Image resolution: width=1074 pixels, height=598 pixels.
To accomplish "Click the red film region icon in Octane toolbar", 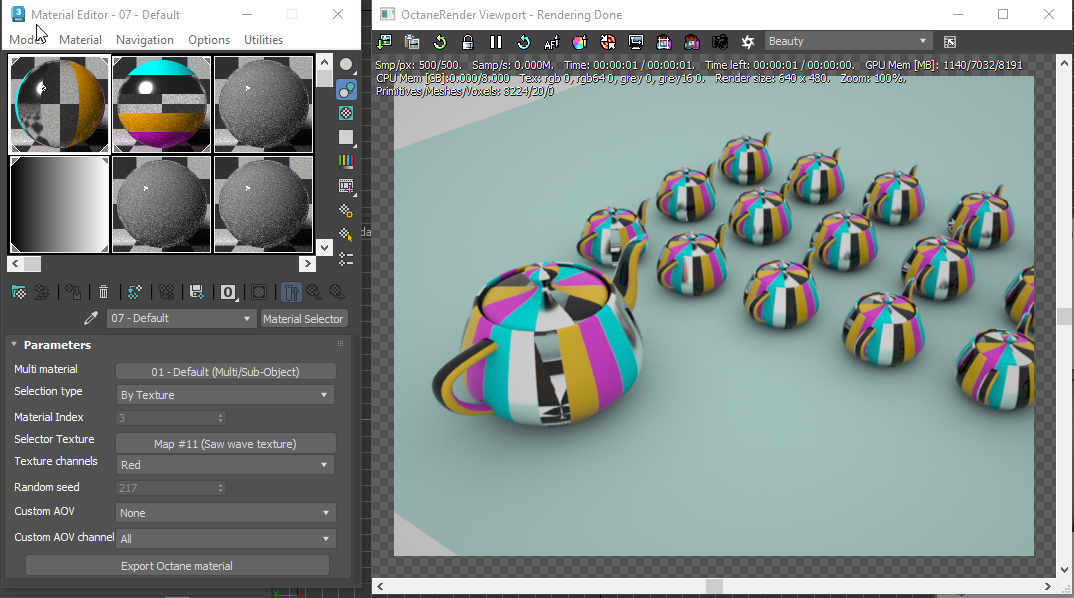I will (692, 42).
